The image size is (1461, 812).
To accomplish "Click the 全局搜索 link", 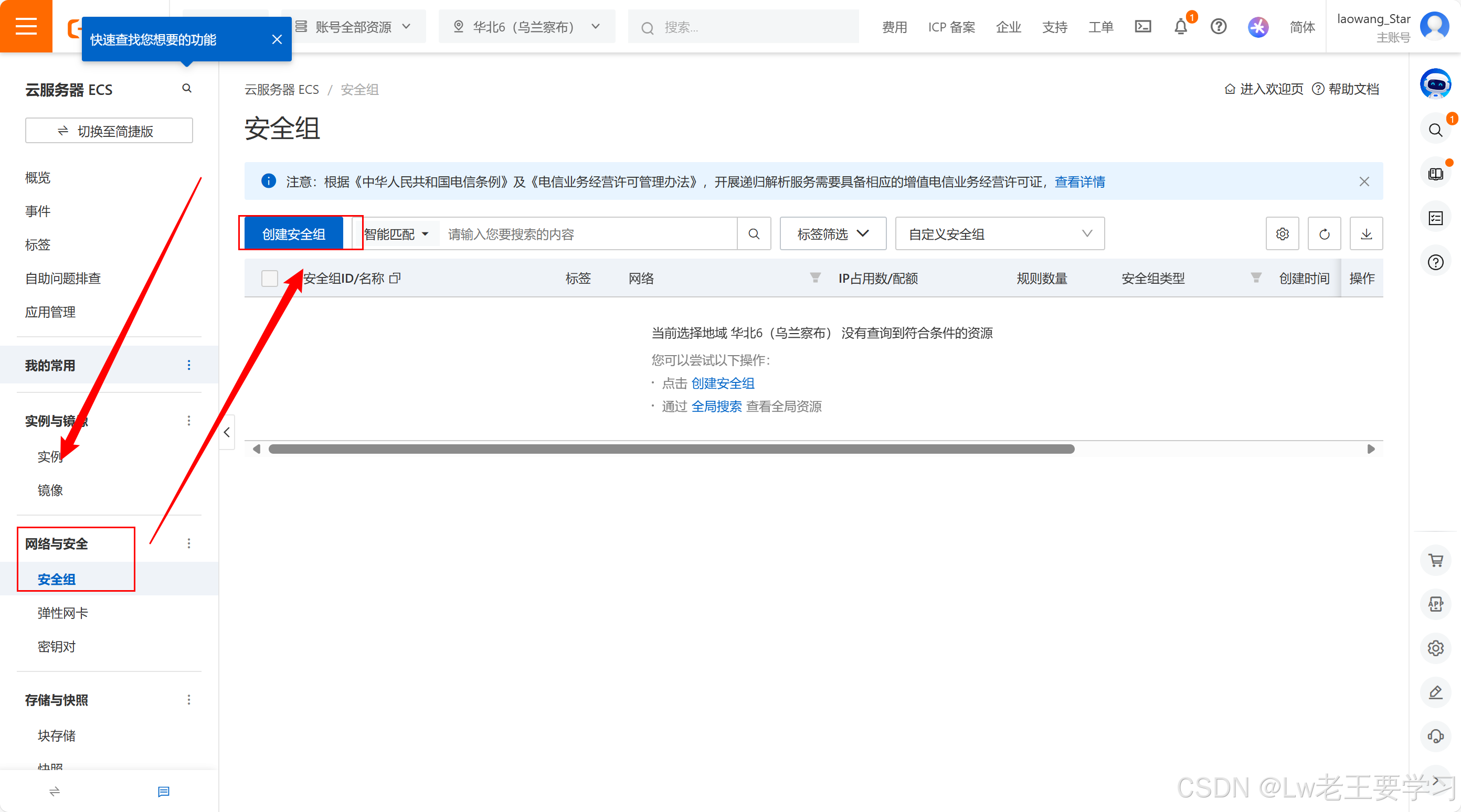I will [x=716, y=407].
